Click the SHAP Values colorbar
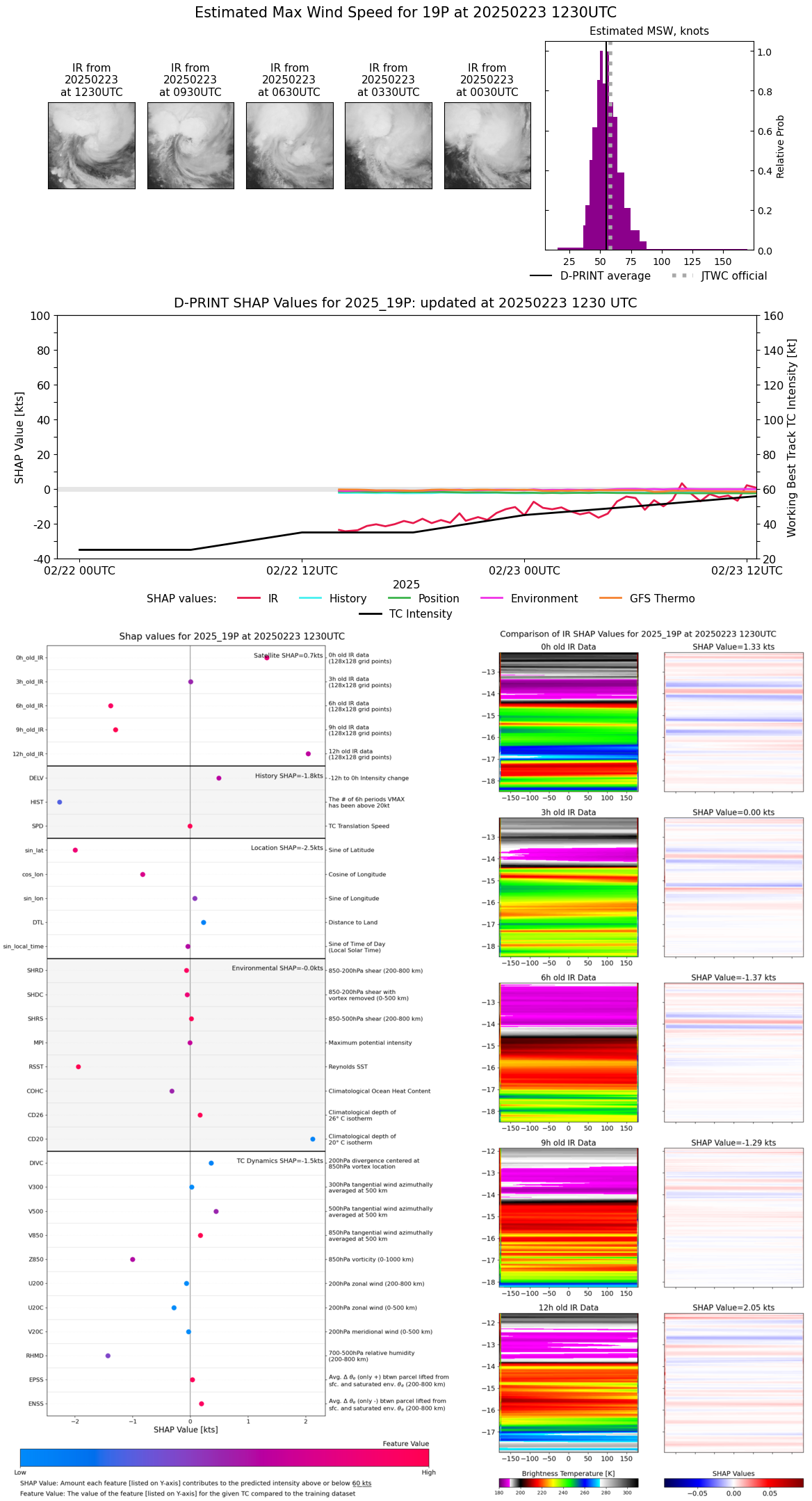The image size is (812, 1501). pos(733,1482)
